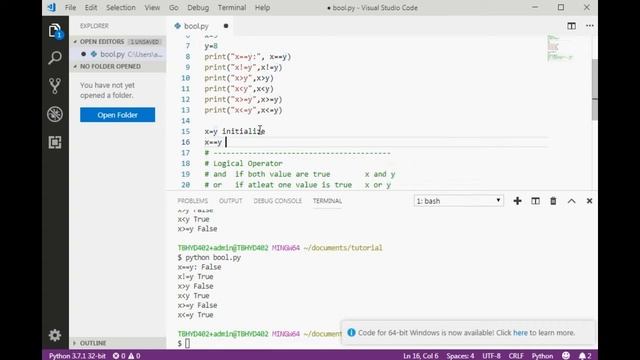Click the editor minimap

[560, 49]
